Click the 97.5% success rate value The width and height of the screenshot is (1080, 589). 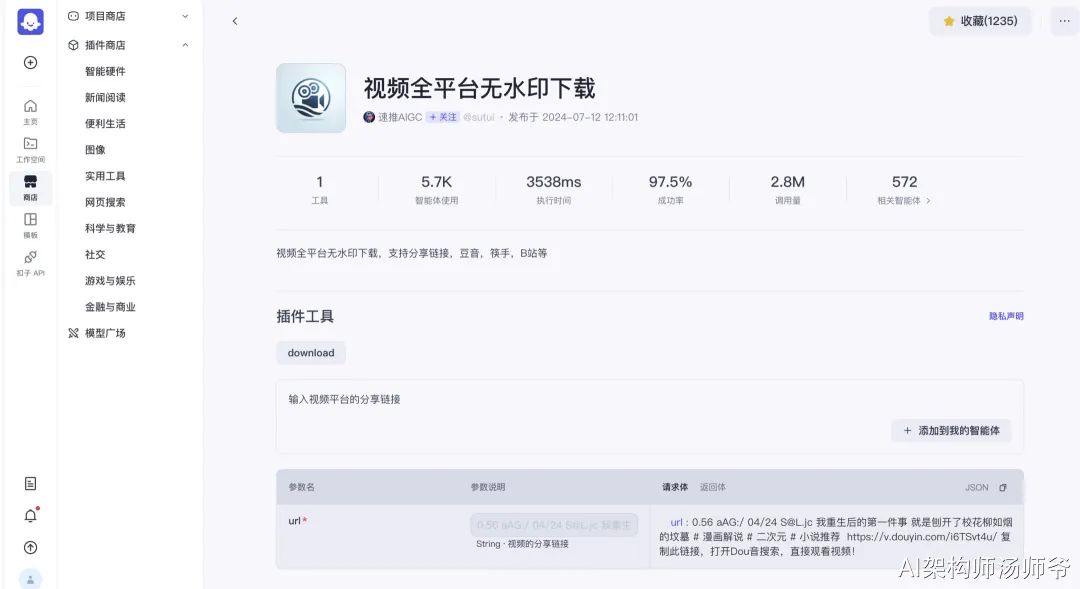click(x=670, y=182)
